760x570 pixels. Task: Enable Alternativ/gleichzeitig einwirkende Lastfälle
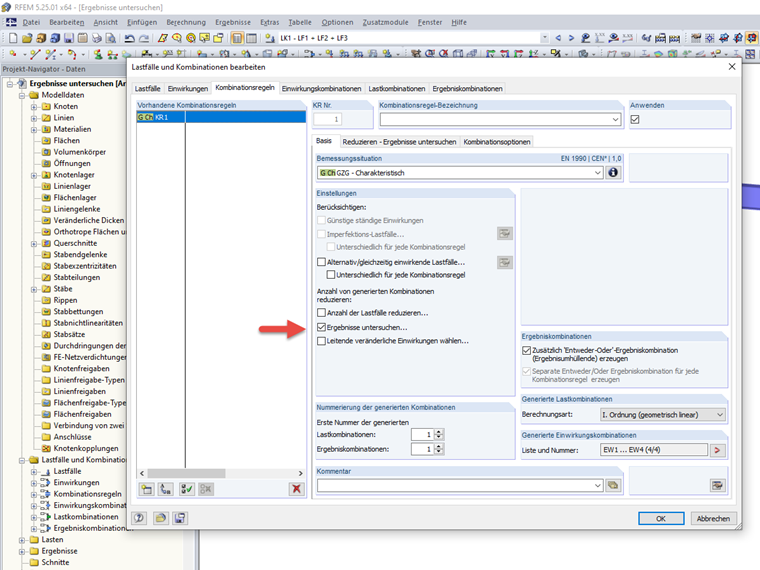(x=321, y=262)
